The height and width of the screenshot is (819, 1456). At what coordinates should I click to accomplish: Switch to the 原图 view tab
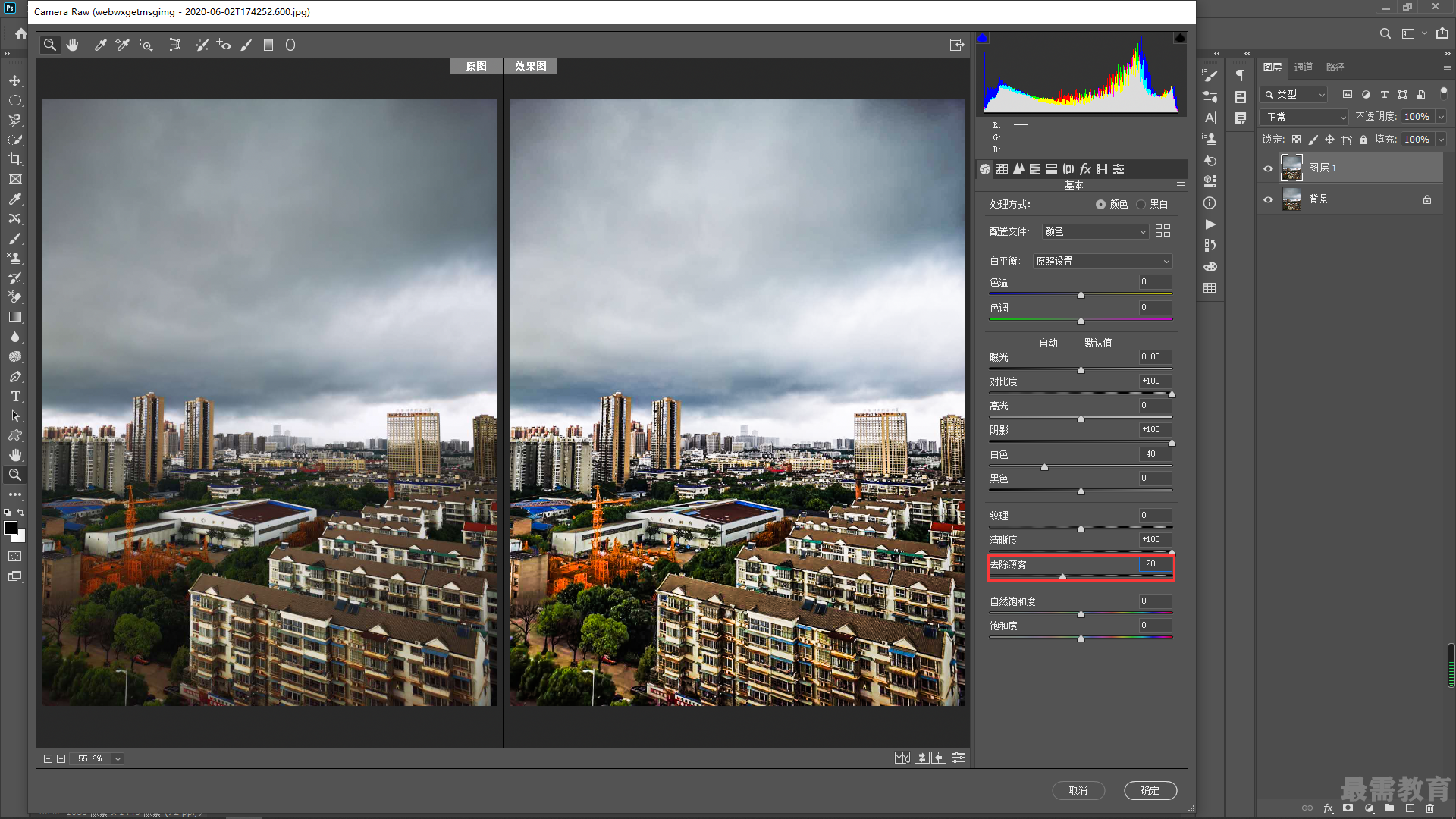476,66
